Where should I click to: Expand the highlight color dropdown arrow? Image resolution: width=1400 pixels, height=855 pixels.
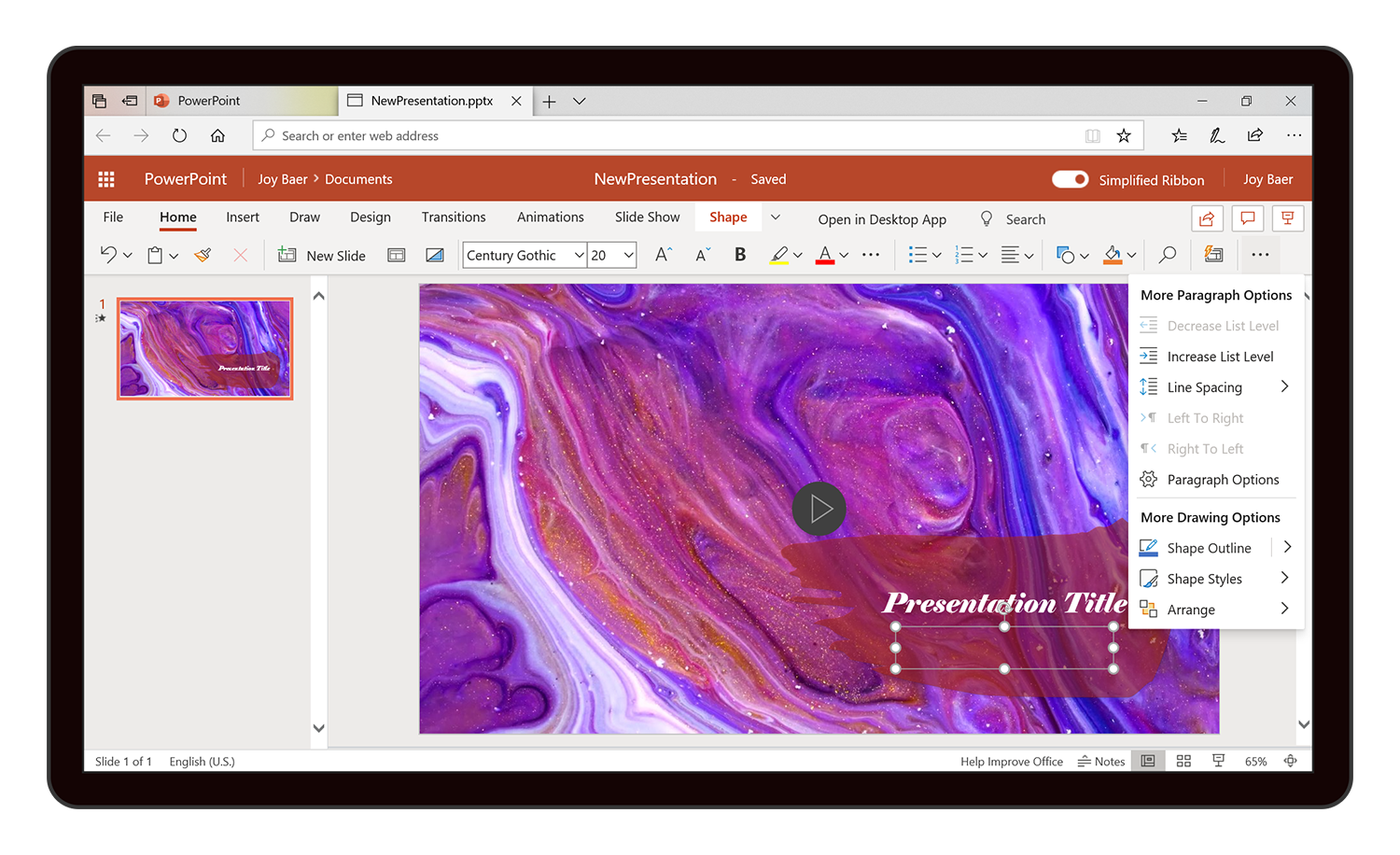click(798, 255)
